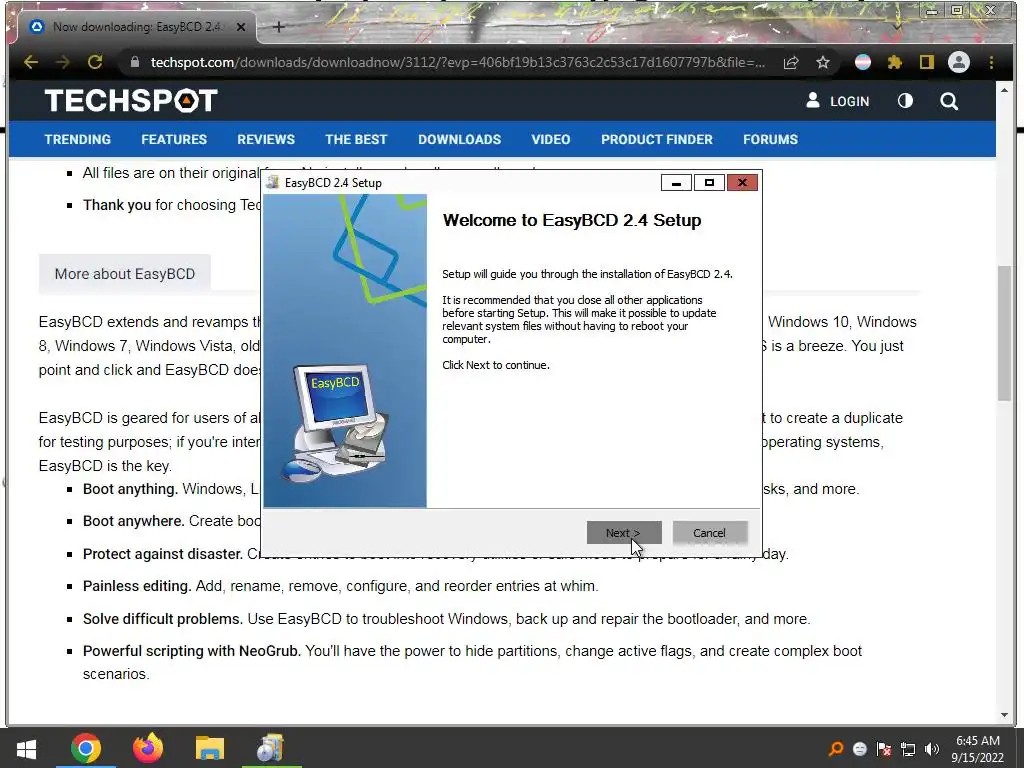Click the page vertical scrollbar thumb
Viewport: 1024px width, 768px height.
pyautogui.click(x=1004, y=333)
